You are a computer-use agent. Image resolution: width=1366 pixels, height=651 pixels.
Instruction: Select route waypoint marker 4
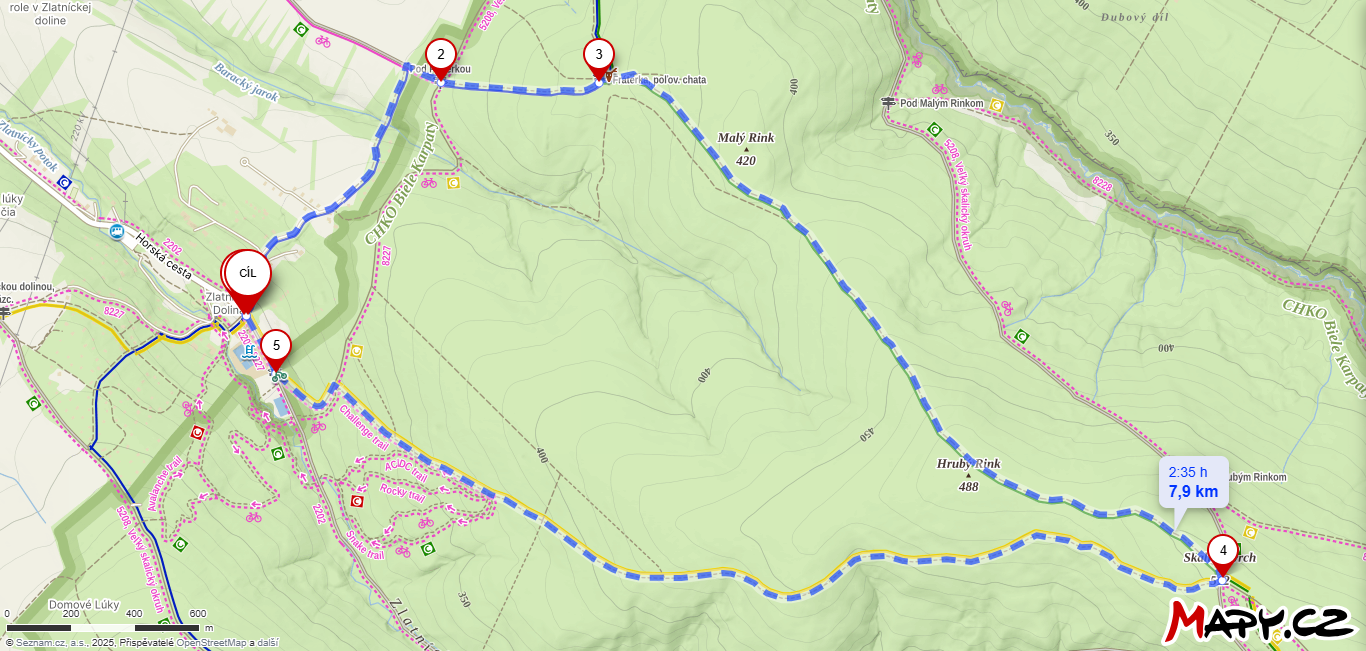point(1222,551)
